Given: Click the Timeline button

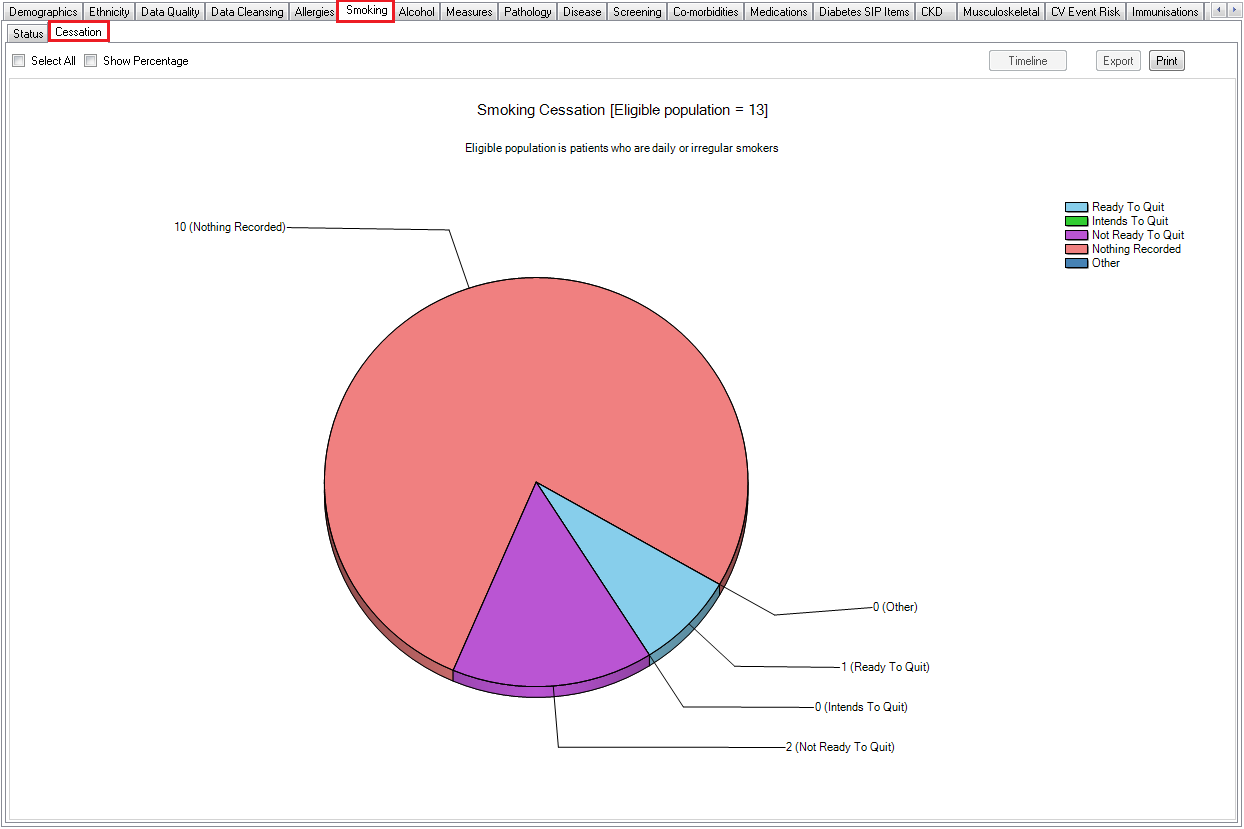Looking at the screenshot, I should (1028, 61).
